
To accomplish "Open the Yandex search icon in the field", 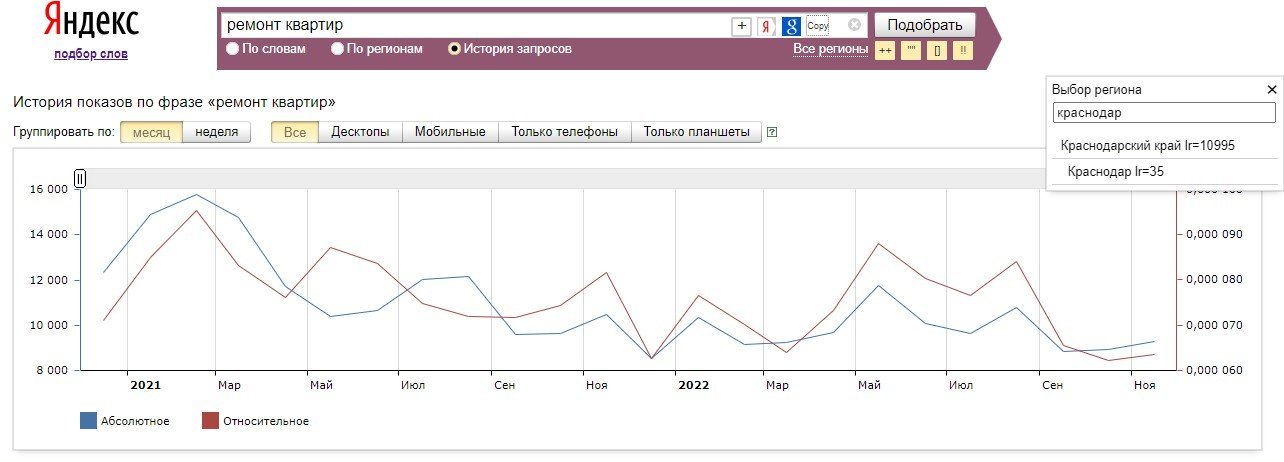I will point(767,26).
